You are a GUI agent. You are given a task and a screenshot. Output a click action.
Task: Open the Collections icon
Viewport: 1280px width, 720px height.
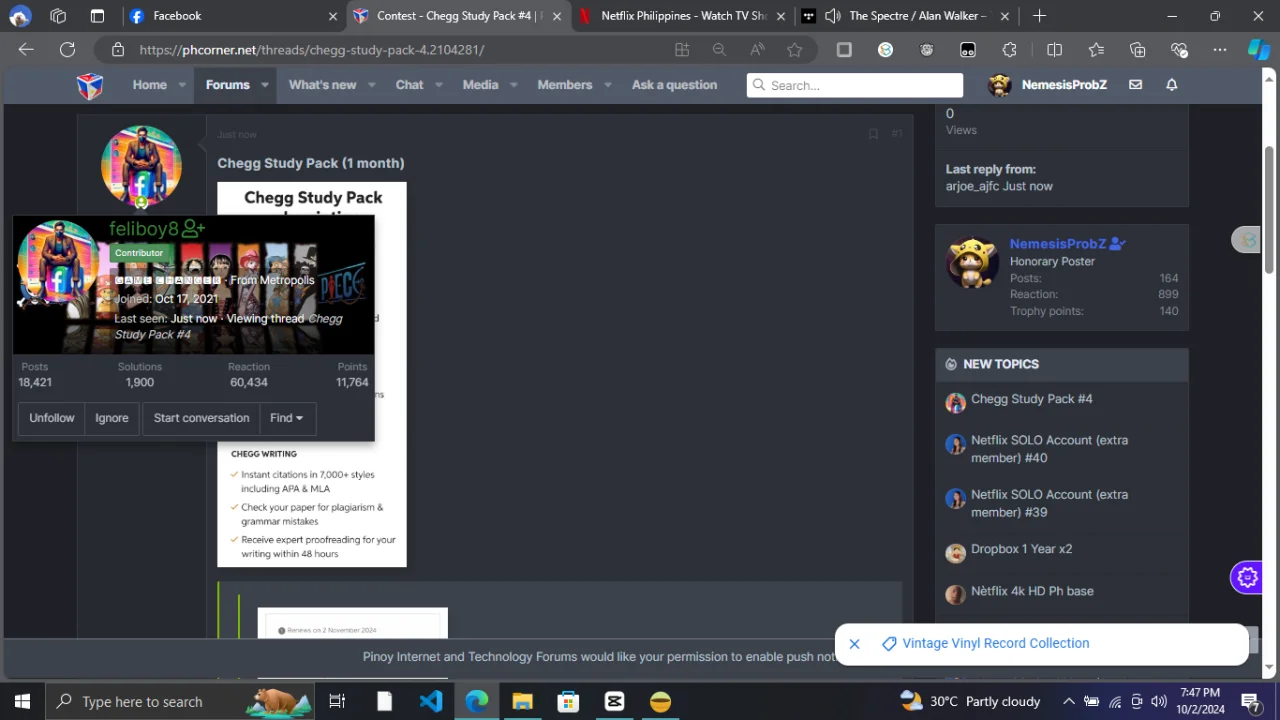pyautogui.click(x=1137, y=50)
